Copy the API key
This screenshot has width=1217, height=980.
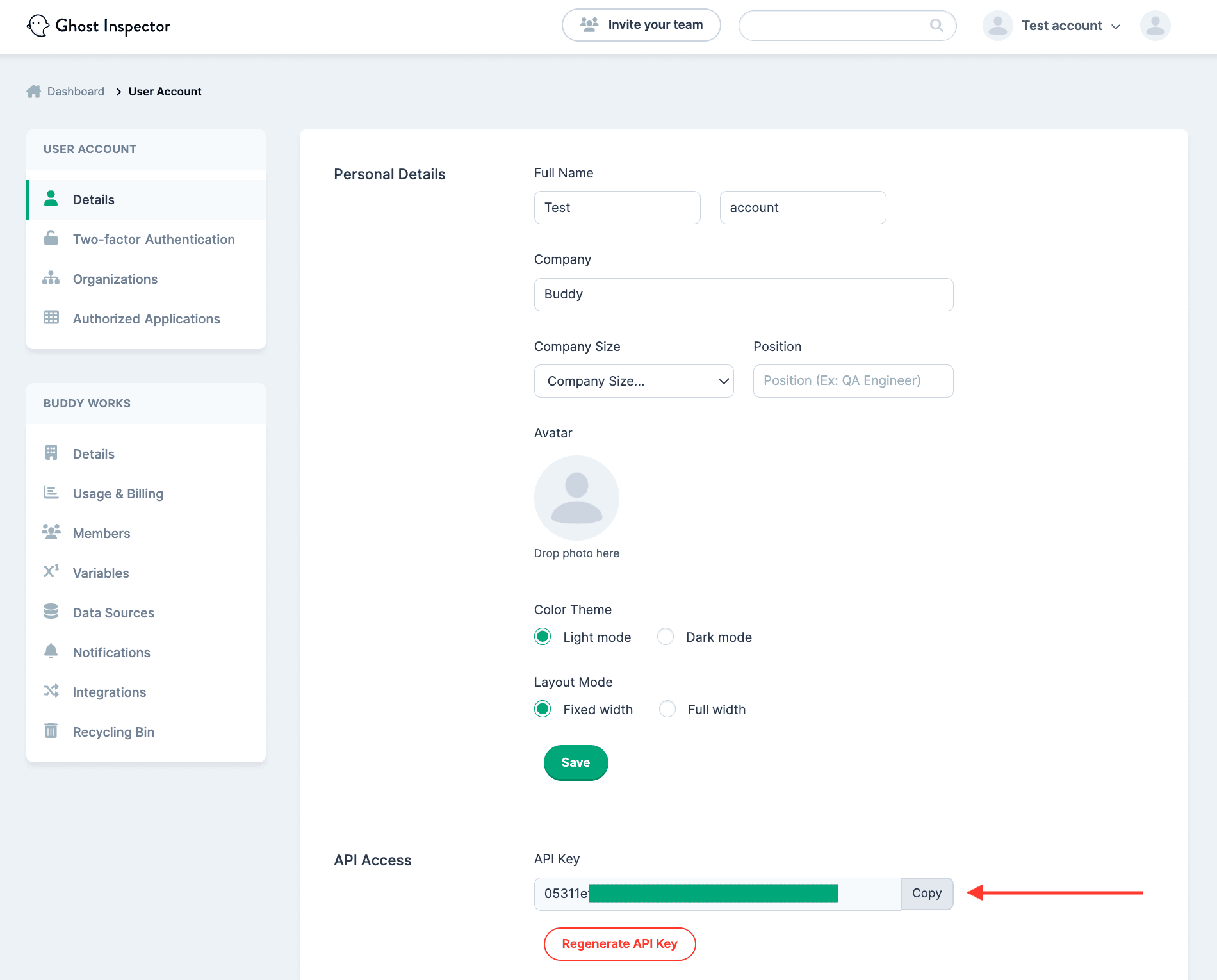pos(927,894)
